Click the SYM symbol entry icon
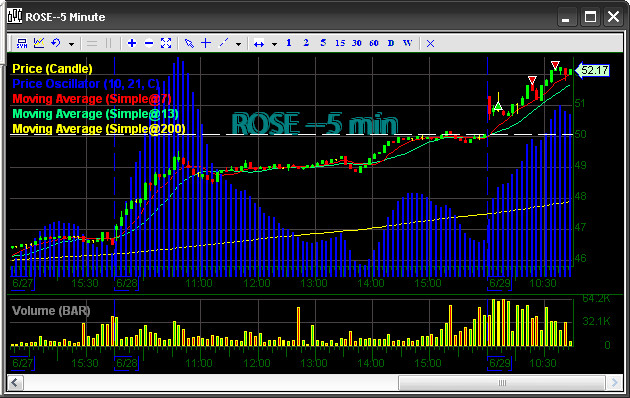The height and width of the screenshot is (398, 630). pos(22,43)
